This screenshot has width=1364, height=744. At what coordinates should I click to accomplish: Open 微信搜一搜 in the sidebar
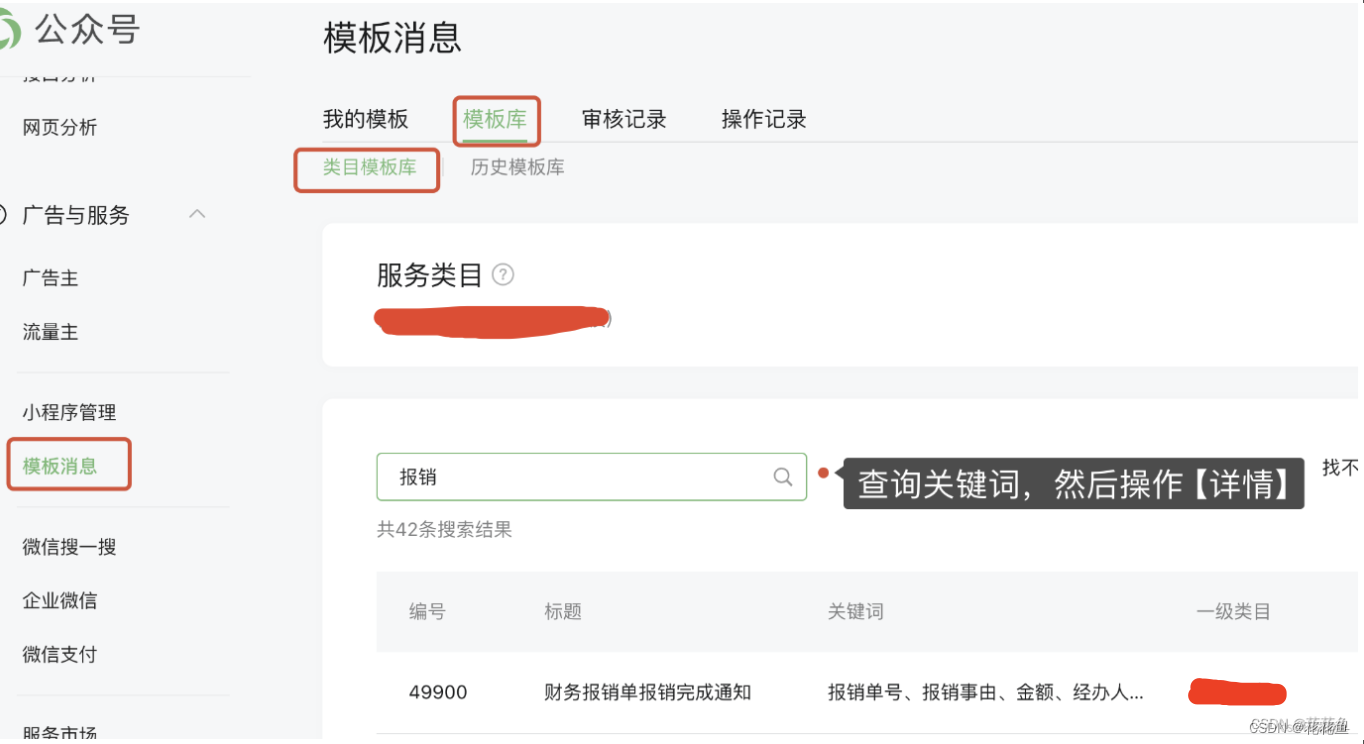click(69, 547)
